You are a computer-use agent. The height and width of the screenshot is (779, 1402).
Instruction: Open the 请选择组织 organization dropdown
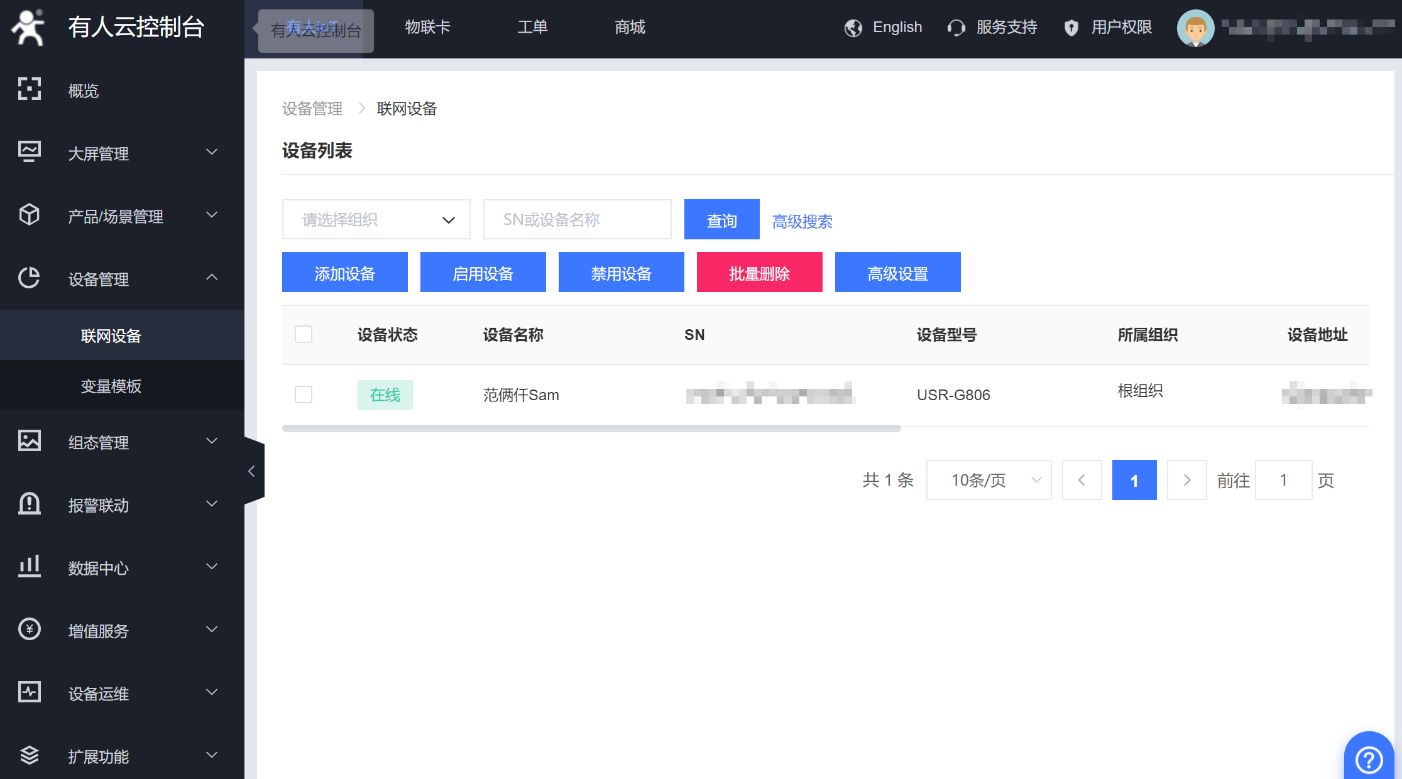tap(376, 220)
